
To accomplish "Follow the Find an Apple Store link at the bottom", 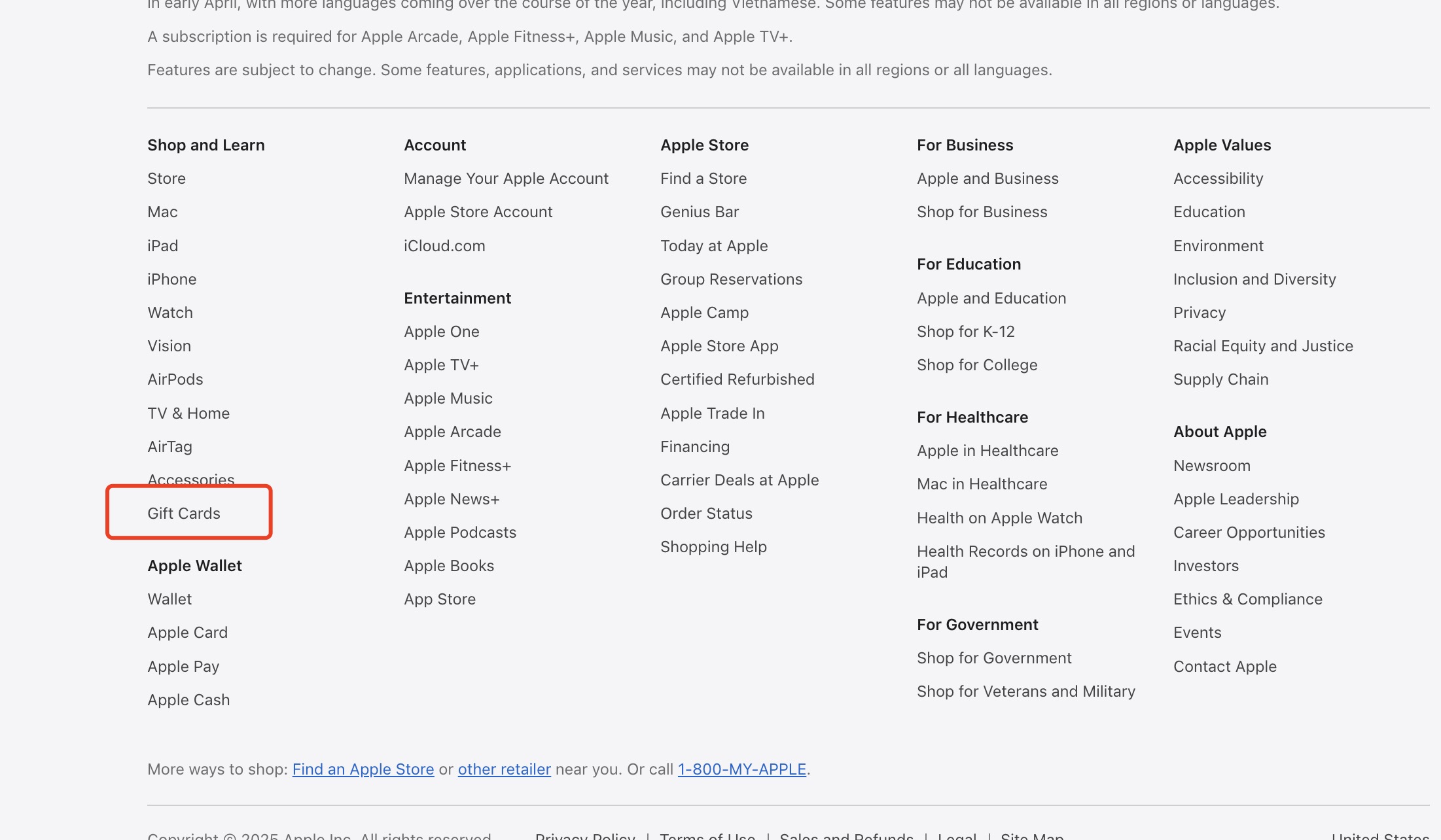I will coord(363,769).
